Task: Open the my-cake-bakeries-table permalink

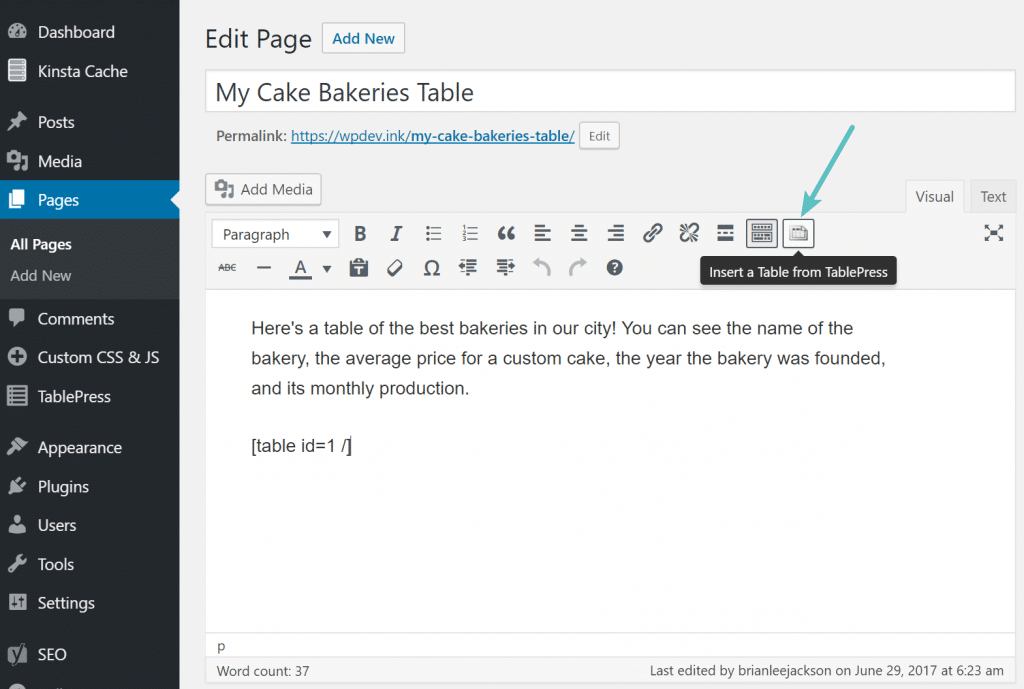Action: coord(432,136)
